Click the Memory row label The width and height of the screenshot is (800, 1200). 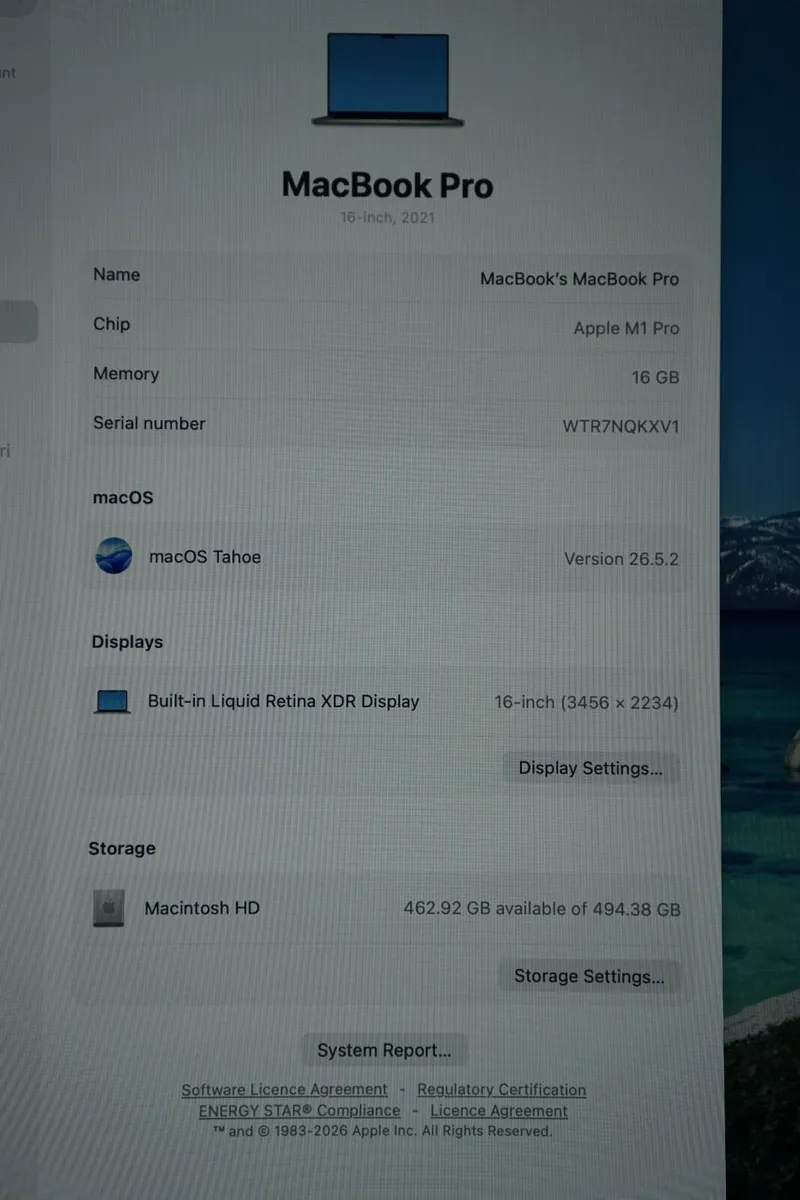[126, 374]
